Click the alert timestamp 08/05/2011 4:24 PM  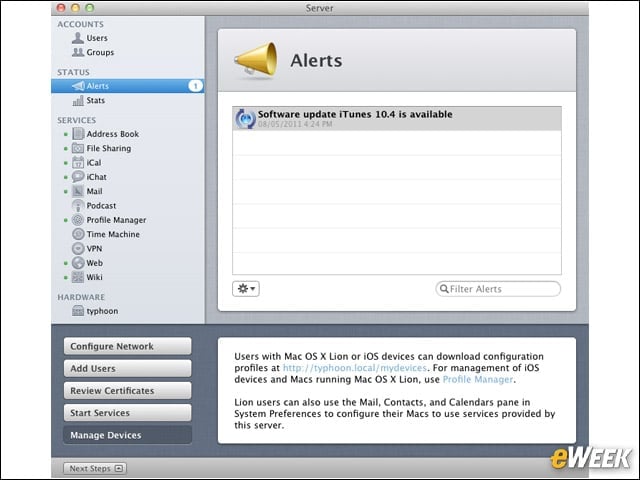pos(295,124)
